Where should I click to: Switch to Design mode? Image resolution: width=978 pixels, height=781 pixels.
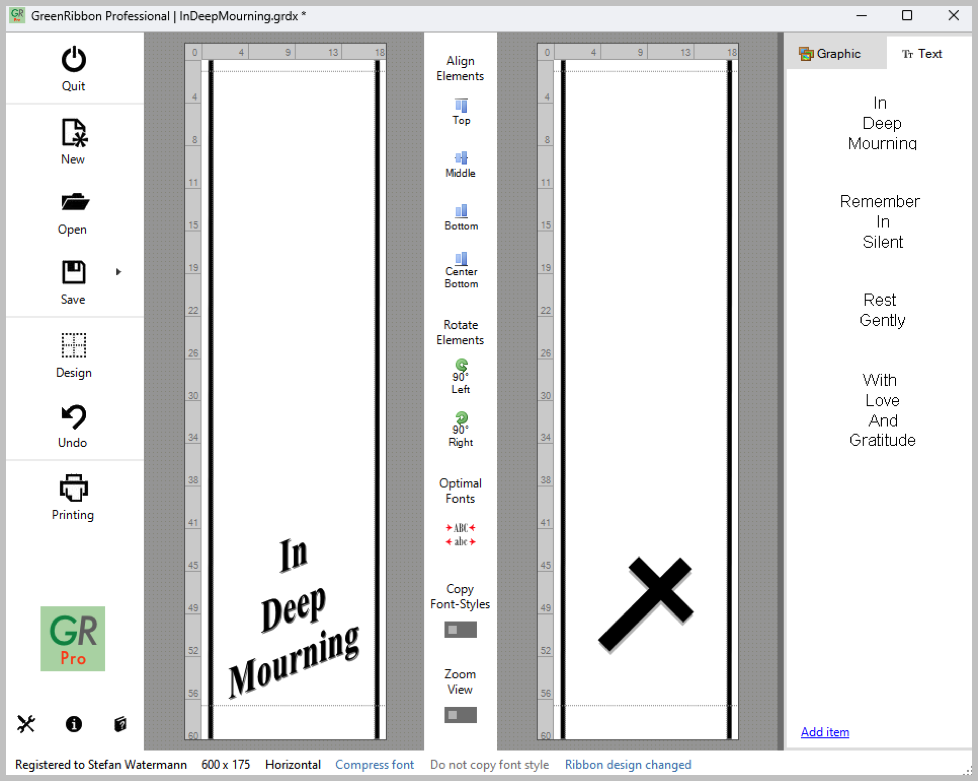(74, 346)
